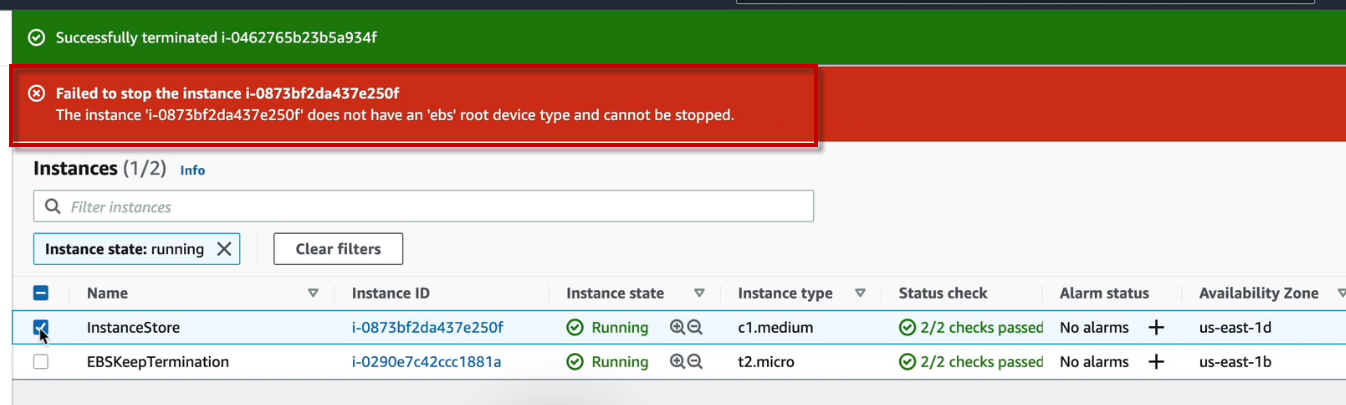
Task: Zoom out icon for InstanceStore instance state
Action: pos(695,327)
